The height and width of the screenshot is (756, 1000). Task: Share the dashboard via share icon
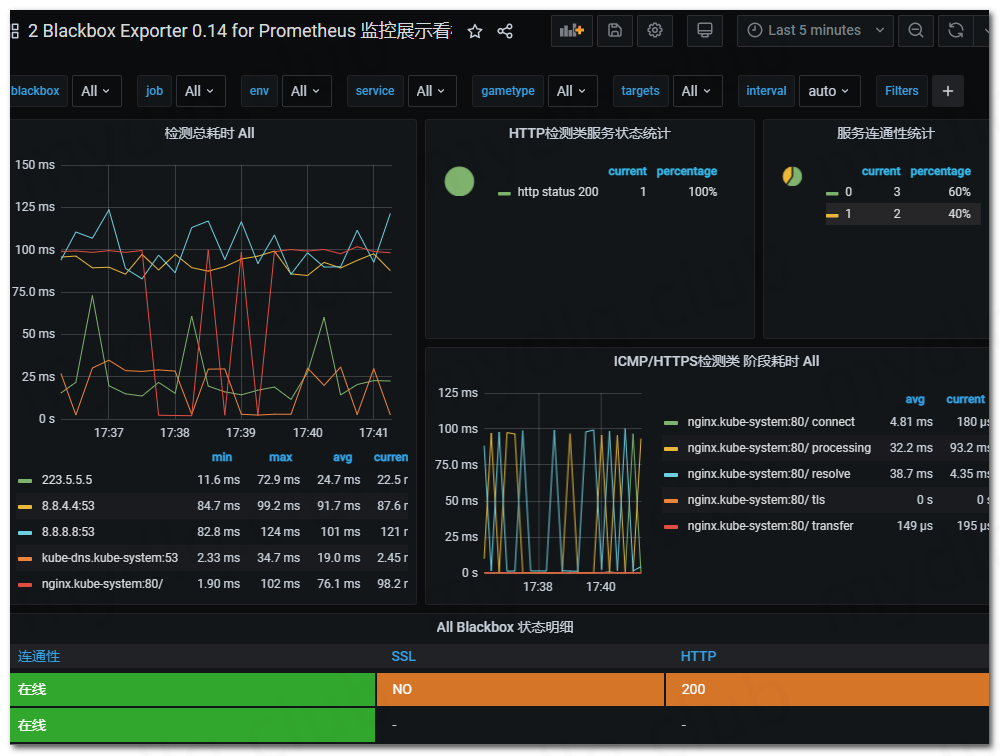(x=504, y=31)
